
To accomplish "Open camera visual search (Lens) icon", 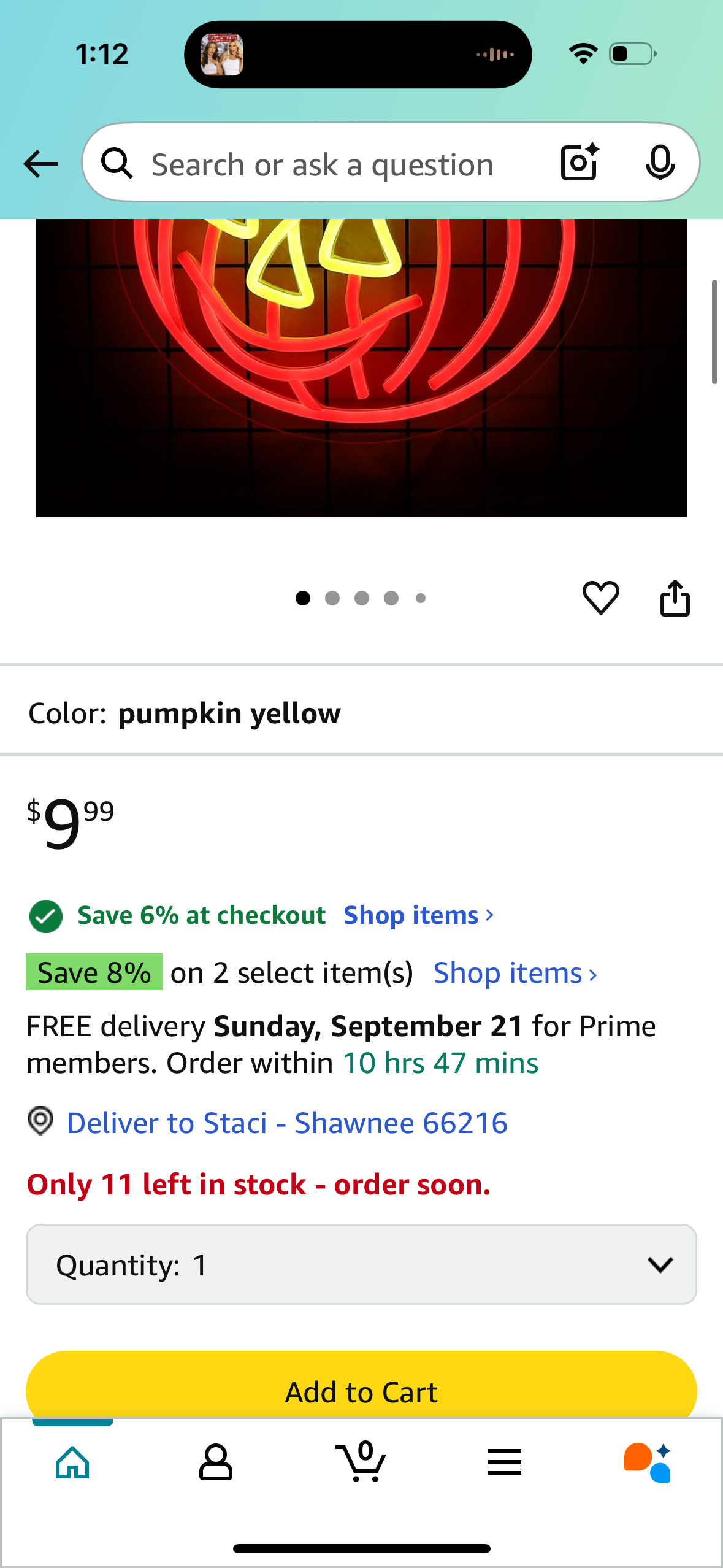I will click(x=580, y=163).
